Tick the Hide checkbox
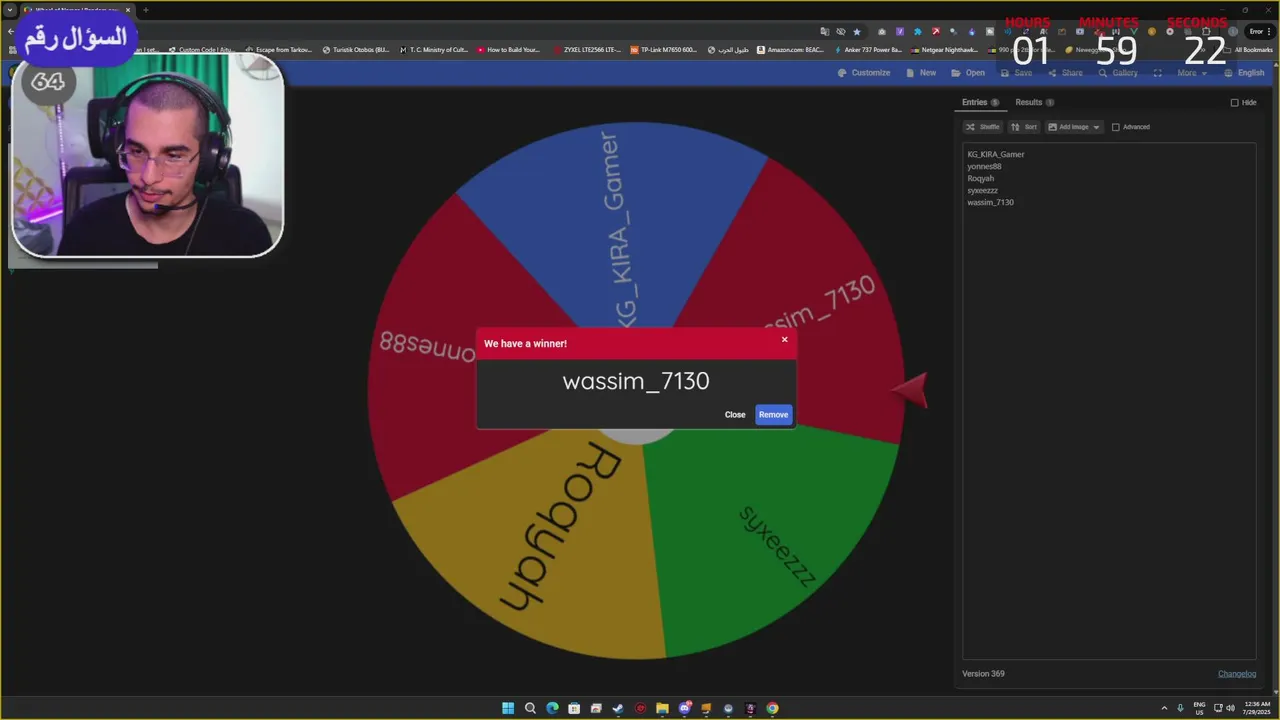The width and height of the screenshot is (1280, 720). (1234, 103)
